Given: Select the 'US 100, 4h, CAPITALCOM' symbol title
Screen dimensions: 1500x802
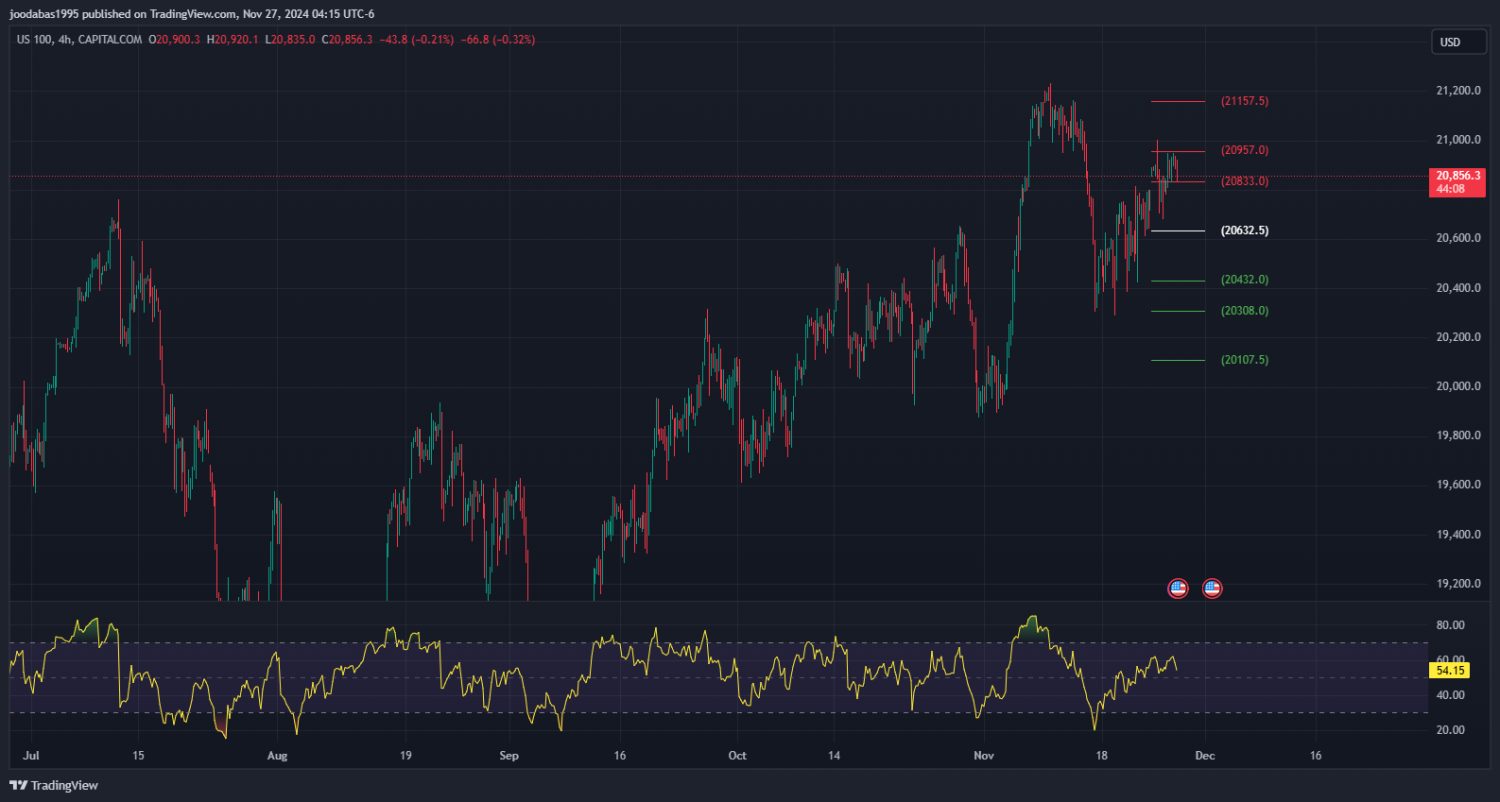Looking at the screenshot, I should 79,40.
